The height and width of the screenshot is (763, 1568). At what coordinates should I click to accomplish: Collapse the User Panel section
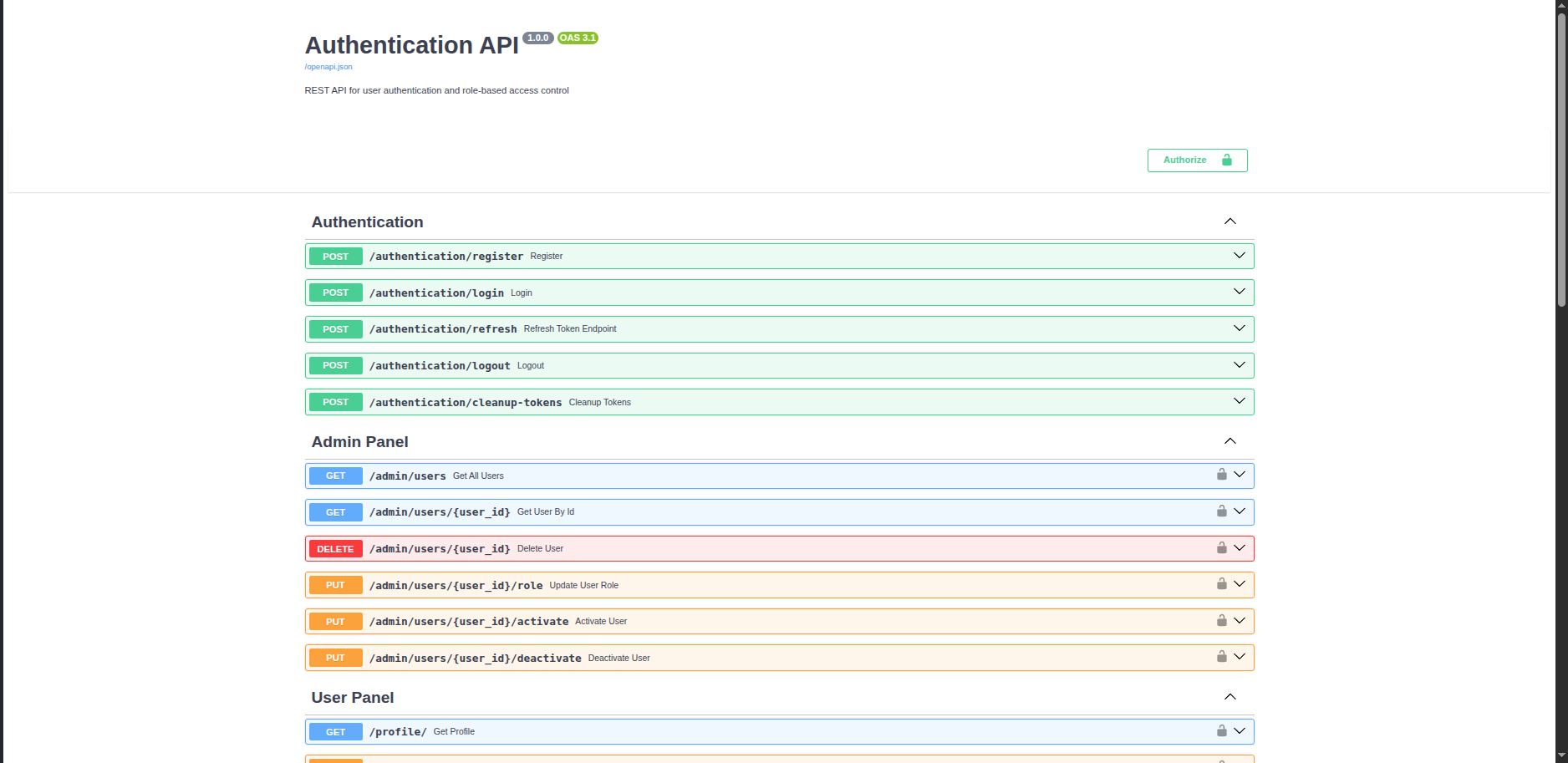[1229, 697]
